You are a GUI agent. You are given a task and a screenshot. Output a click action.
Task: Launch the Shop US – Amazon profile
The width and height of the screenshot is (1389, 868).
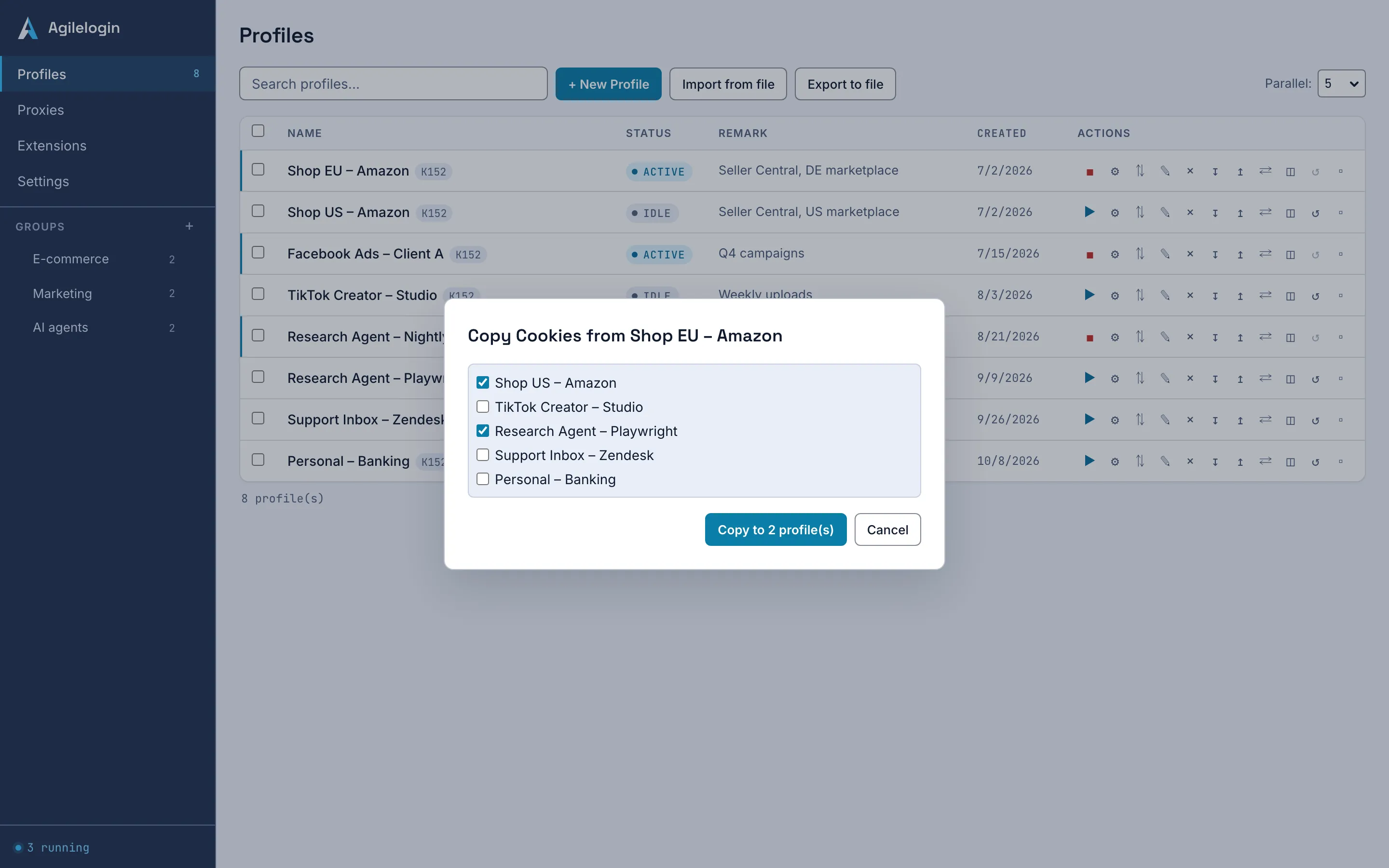(1089, 212)
